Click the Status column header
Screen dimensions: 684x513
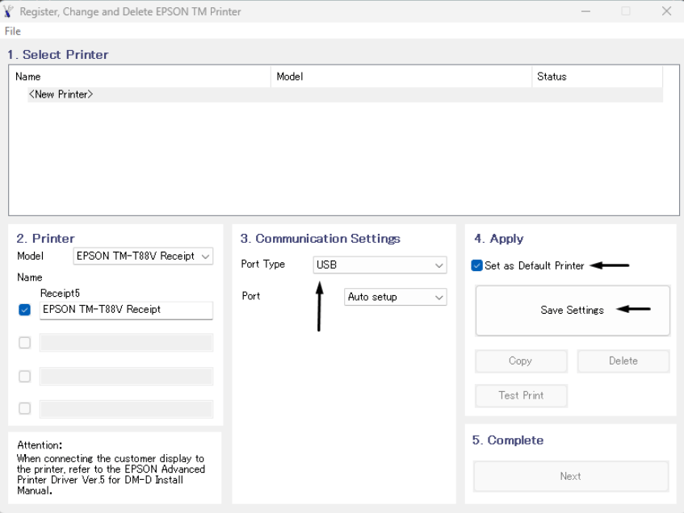pyautogui.click(x=596, y=77)
